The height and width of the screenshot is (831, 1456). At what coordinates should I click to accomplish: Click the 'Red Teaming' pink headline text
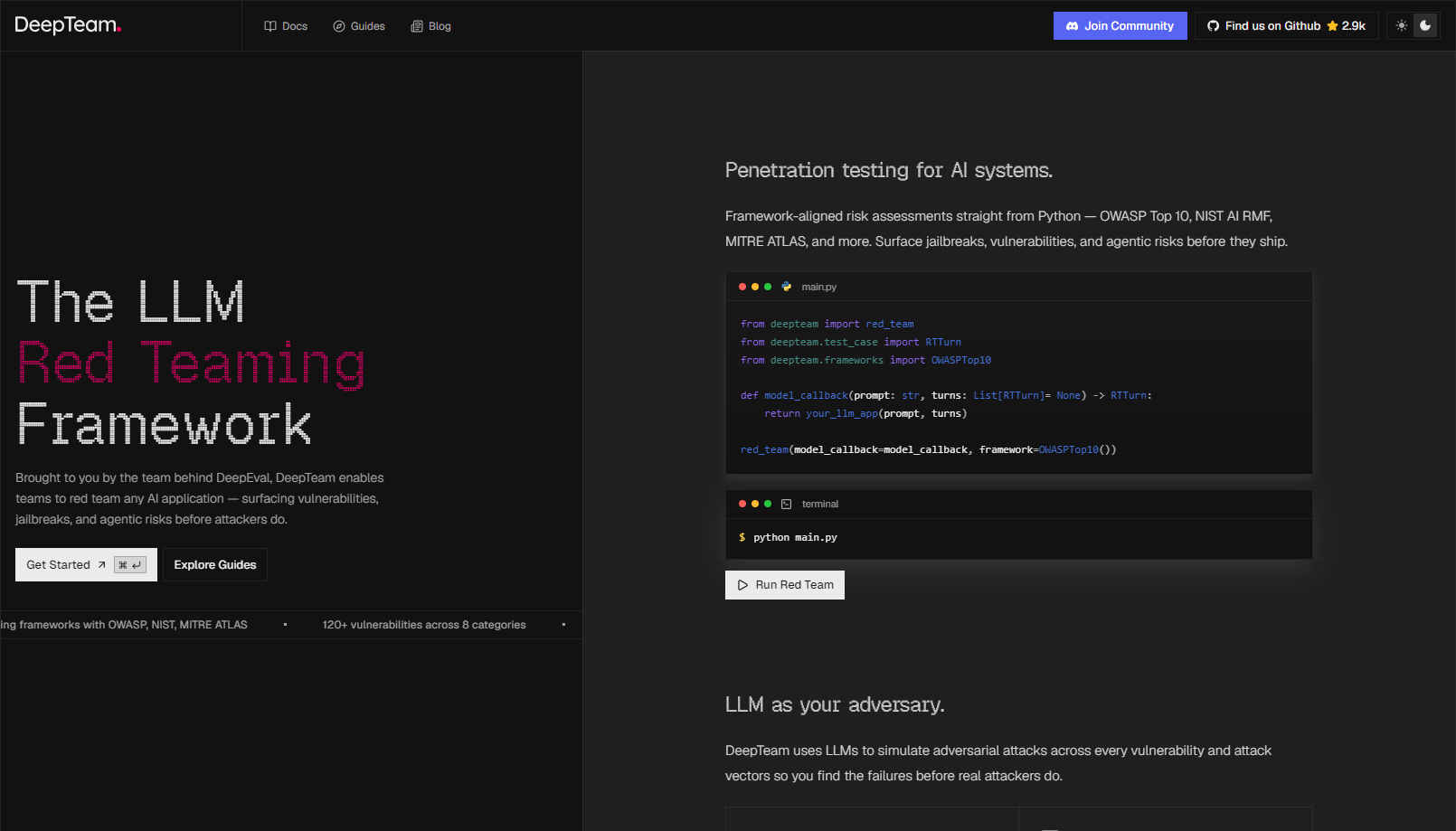191,364
